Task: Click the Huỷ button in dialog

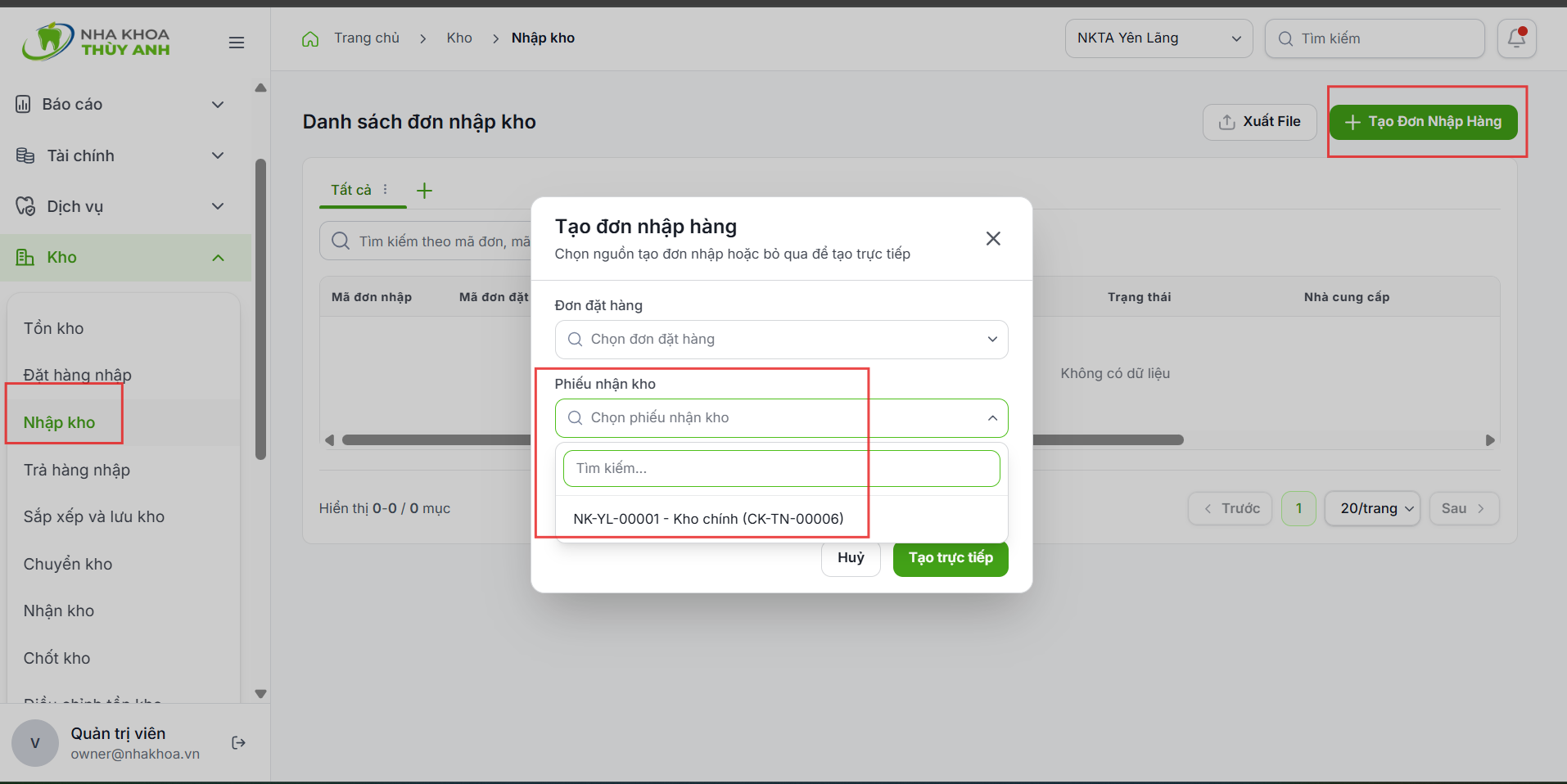Action: pyautogui.click(x=851, y=558)
